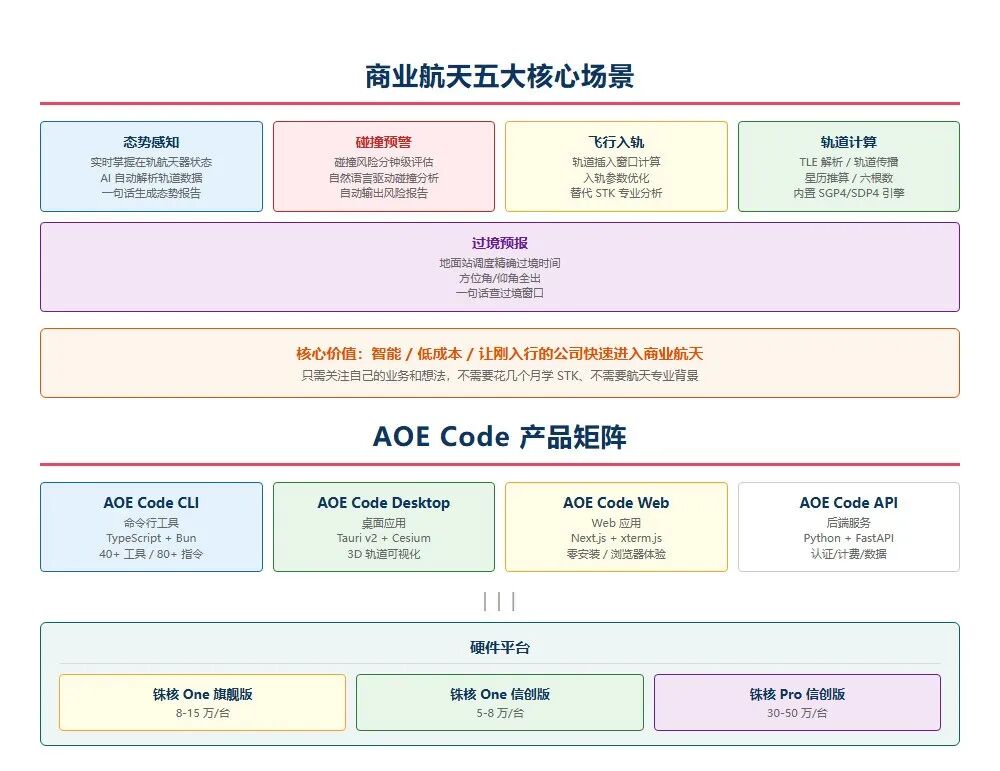This screenshot has height=771, width=1000.
Task: Click the 轨道计算 card title
Action: point(848,142)
